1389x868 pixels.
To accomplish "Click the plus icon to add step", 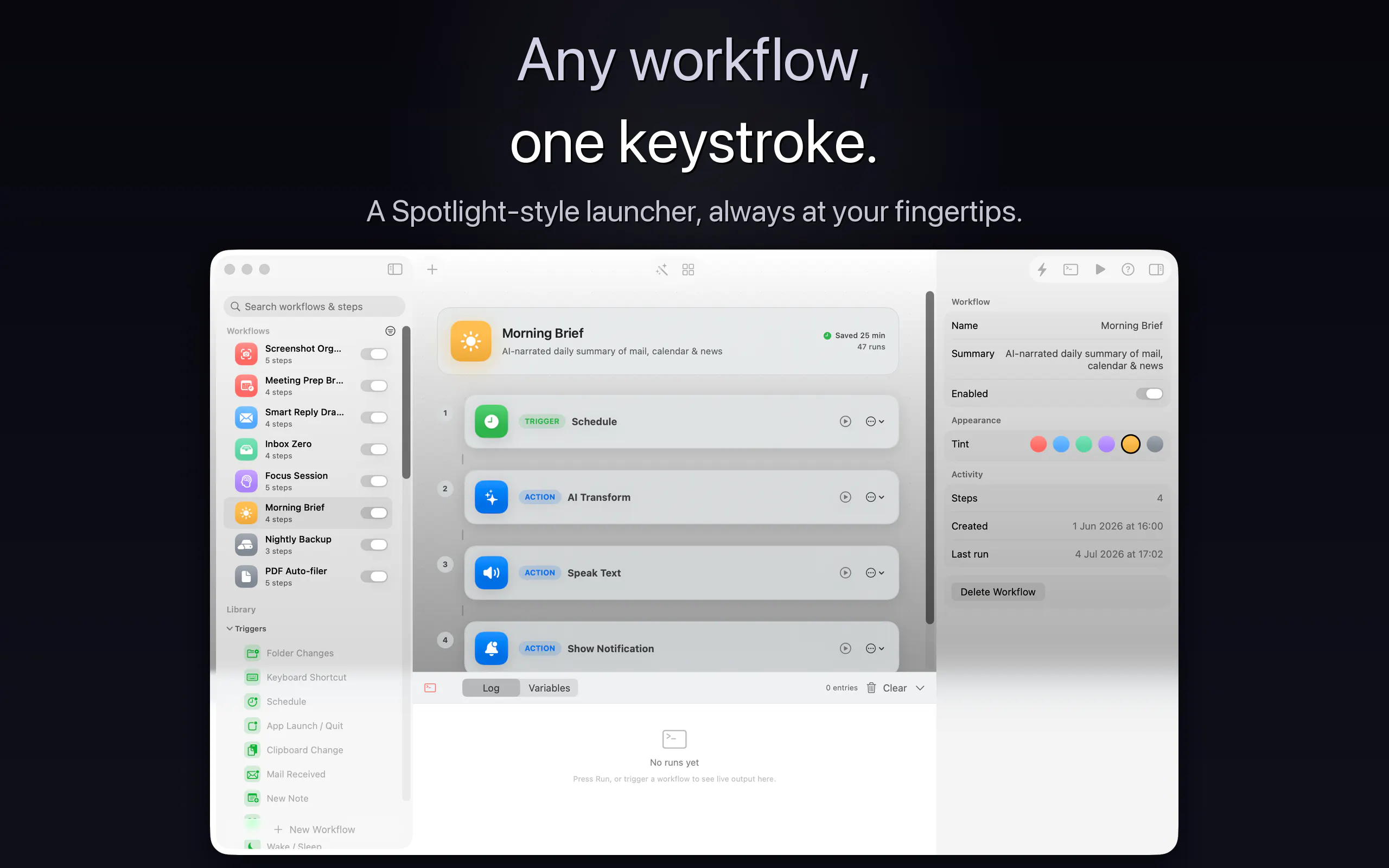I will pyautogui.click(x=432, y=269).
